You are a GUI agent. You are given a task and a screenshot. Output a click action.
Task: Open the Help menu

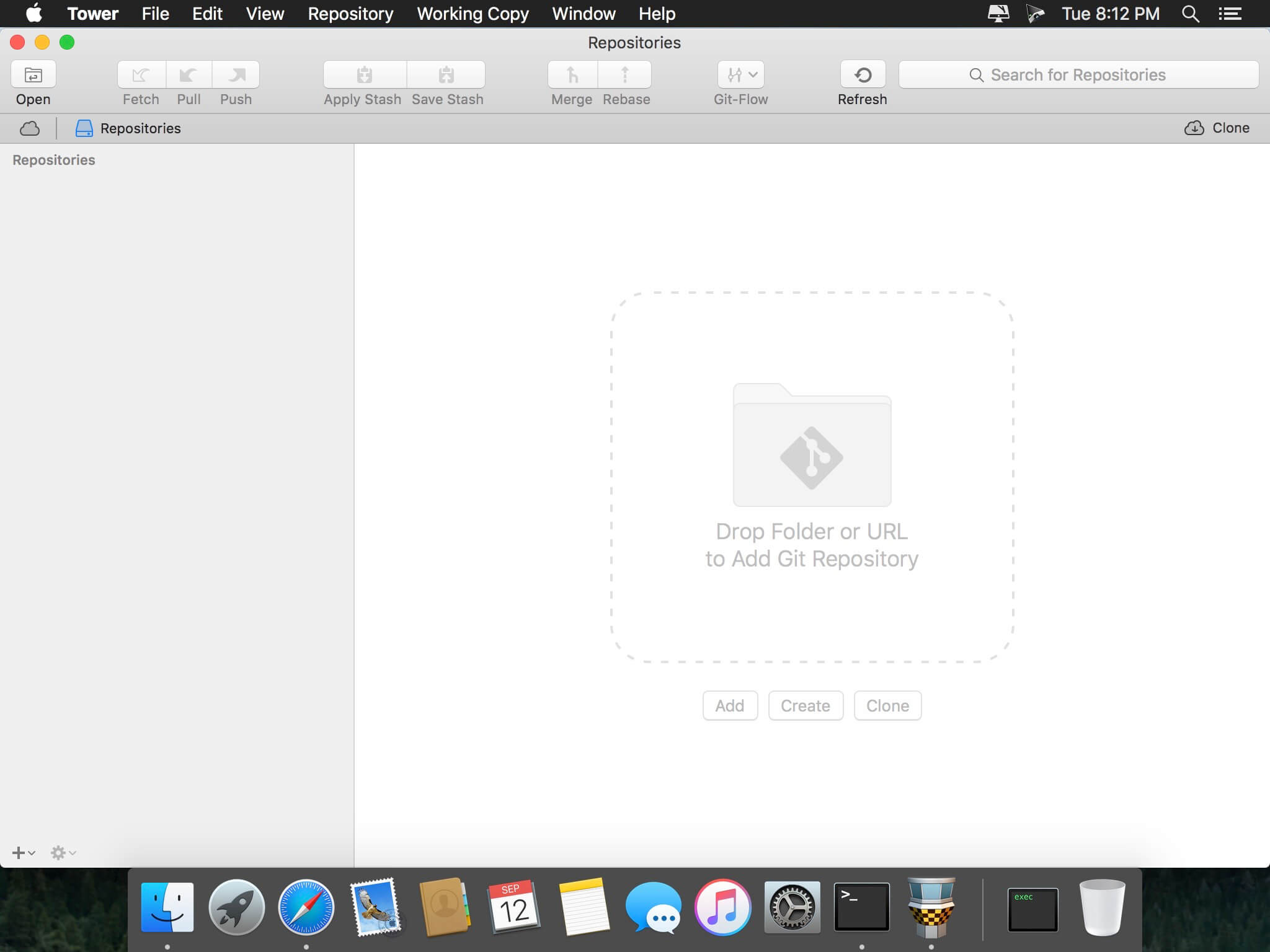[x=657, y=14]
